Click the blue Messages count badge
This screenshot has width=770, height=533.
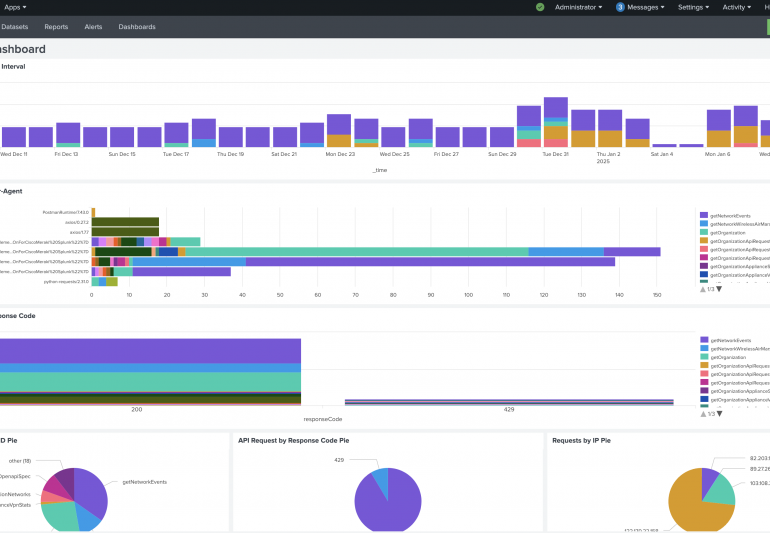click(x=620, y=7)
